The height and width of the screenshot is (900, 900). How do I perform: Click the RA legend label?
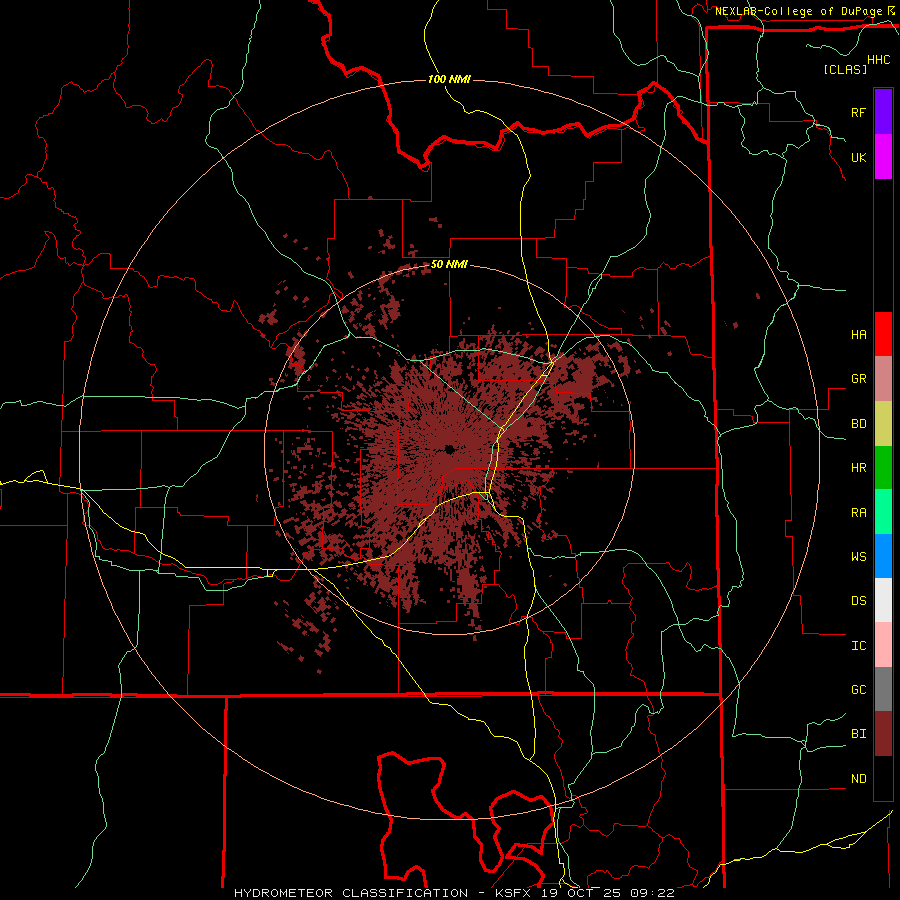pos(859,513)
